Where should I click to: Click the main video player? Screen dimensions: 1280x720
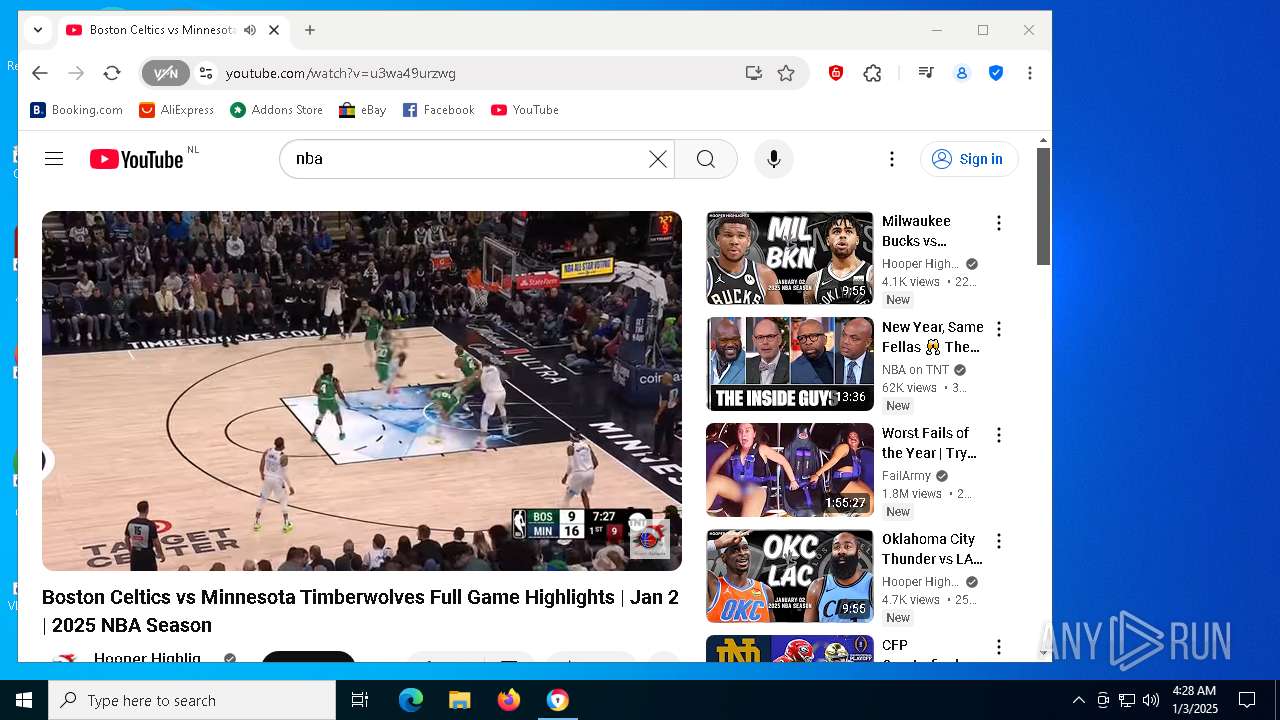pyautogui.click(x=362, y=391)
